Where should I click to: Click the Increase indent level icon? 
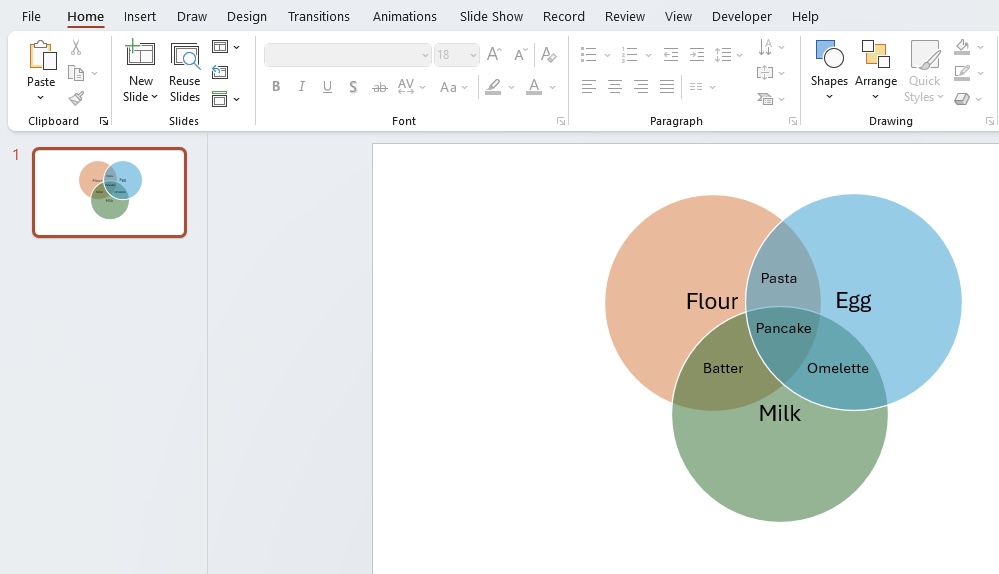697,55
